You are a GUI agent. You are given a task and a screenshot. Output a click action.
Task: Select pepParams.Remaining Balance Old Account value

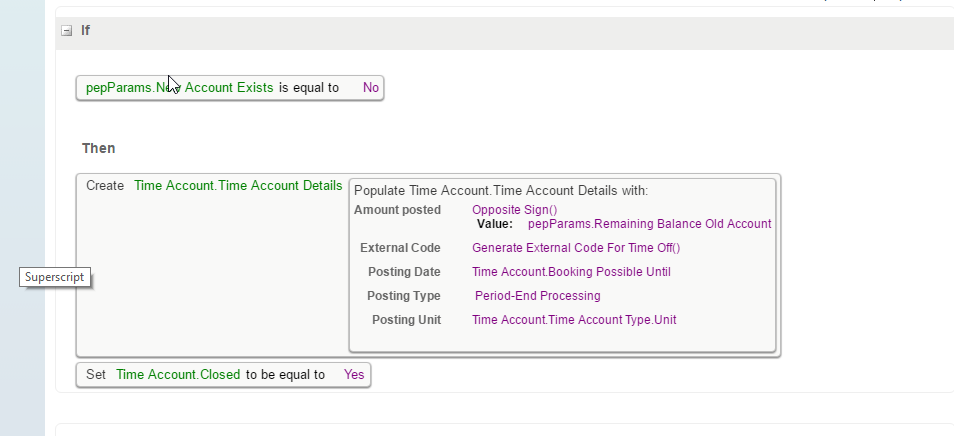pos(649,224)
